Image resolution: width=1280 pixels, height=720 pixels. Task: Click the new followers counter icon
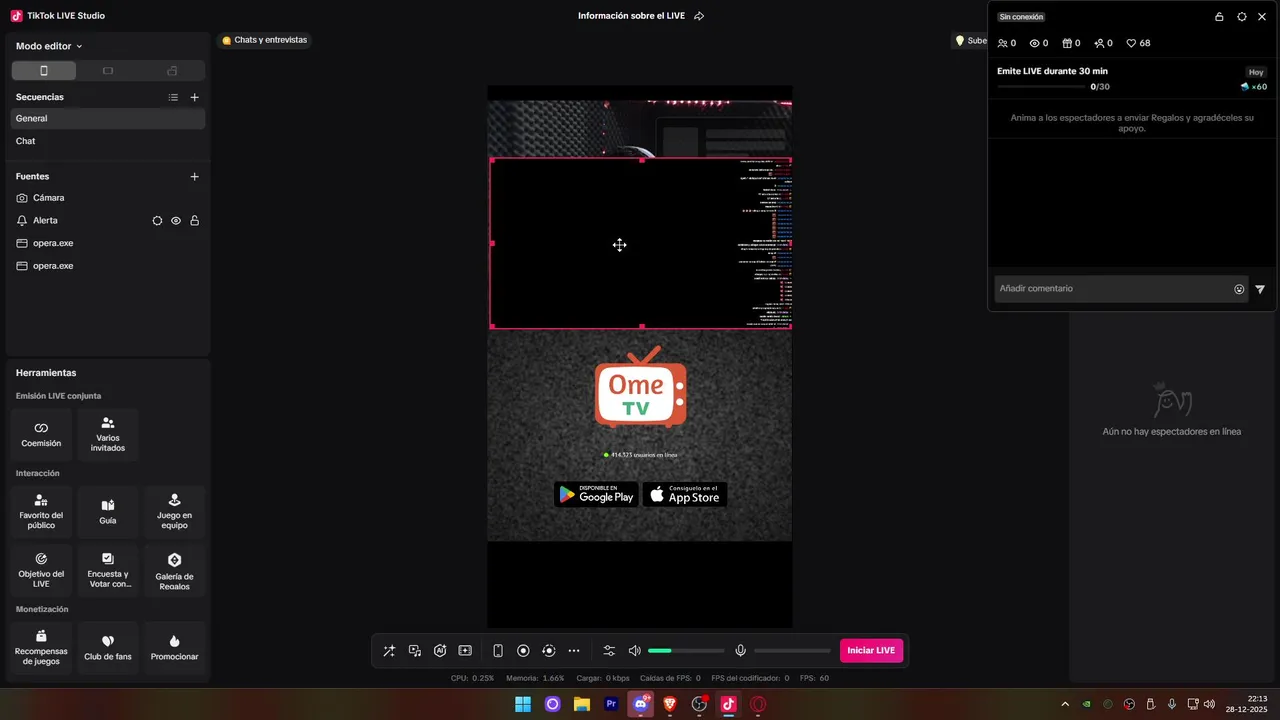(1103, 43)
